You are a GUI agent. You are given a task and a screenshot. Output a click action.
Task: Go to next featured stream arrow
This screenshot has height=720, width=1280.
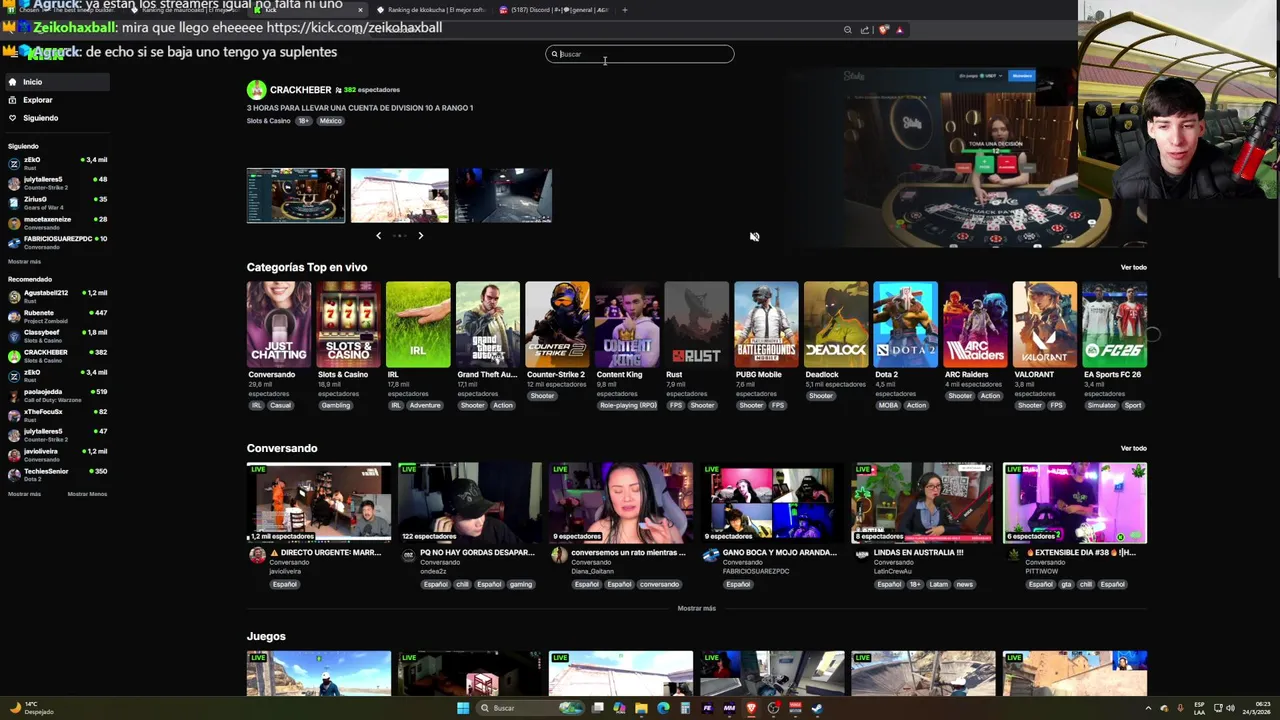(421, 236)
